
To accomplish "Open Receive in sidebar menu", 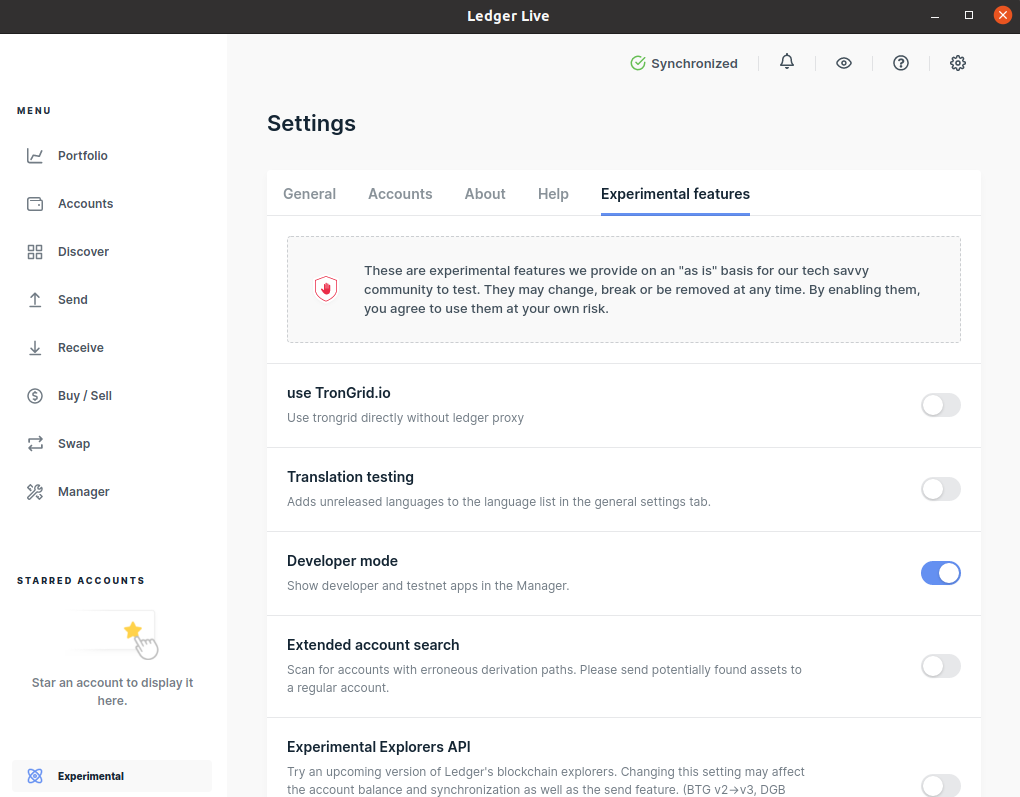I will pos(80,348).
